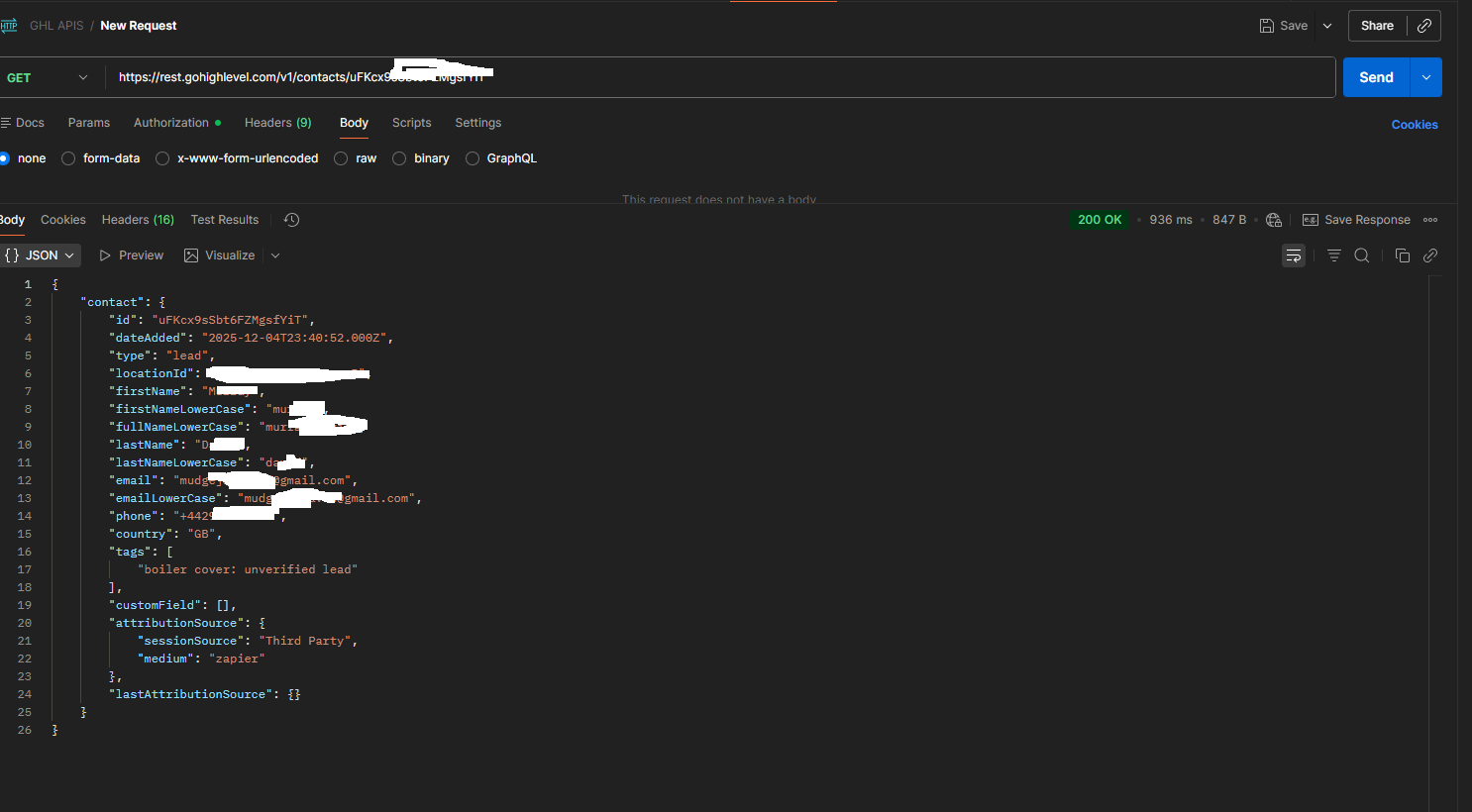Copy the response body with copy icon
Screen dimensions: 1472x812
click(x=1403, y=255)
